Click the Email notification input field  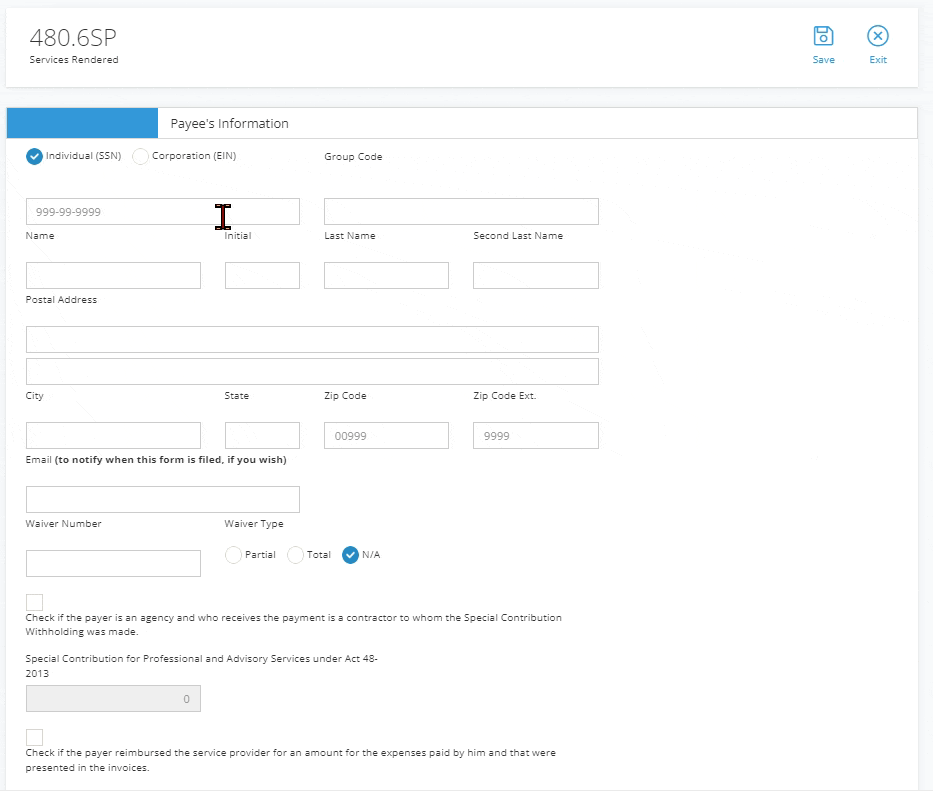[x=163, y=499]
